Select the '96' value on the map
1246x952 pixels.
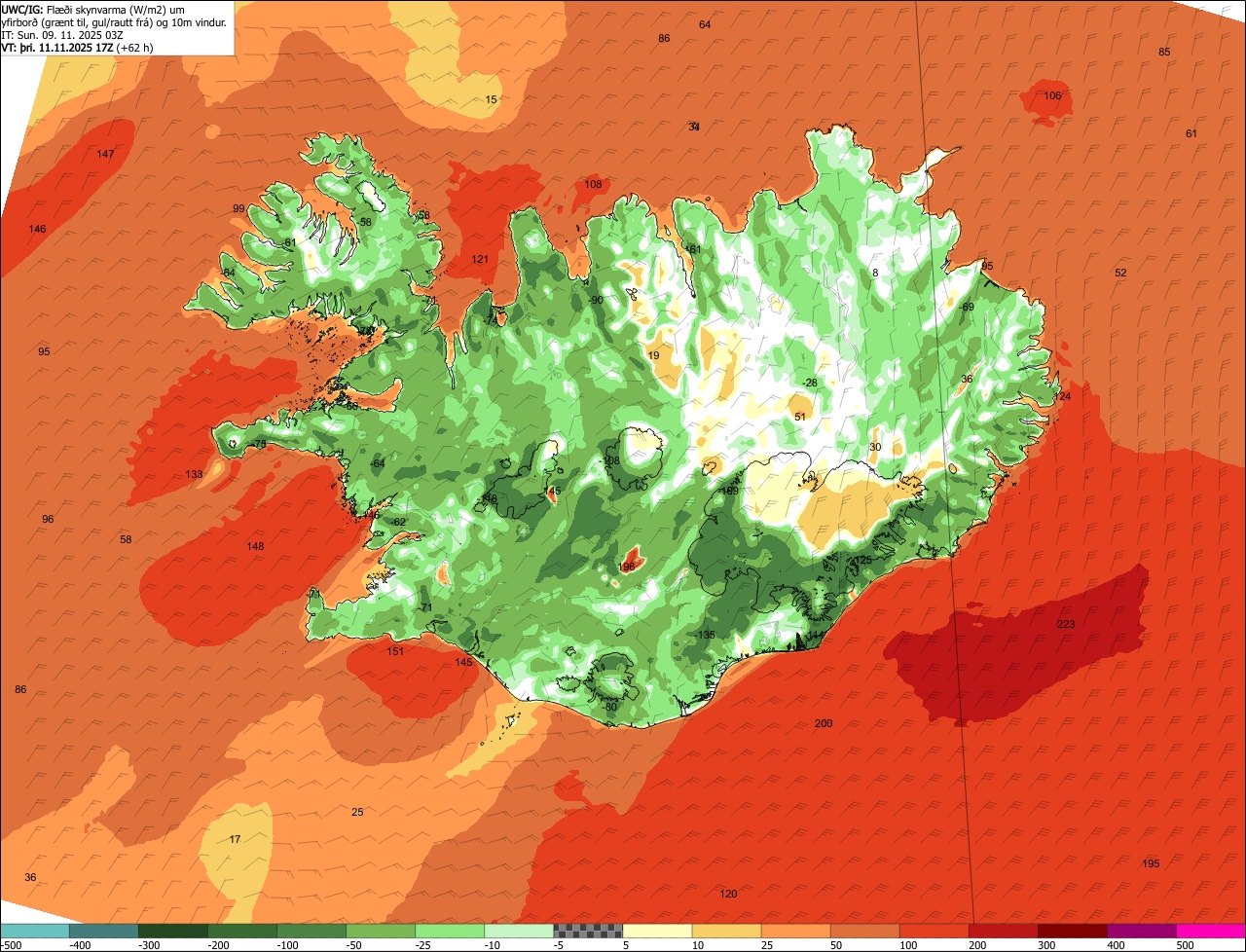click(x=48, y=519)
